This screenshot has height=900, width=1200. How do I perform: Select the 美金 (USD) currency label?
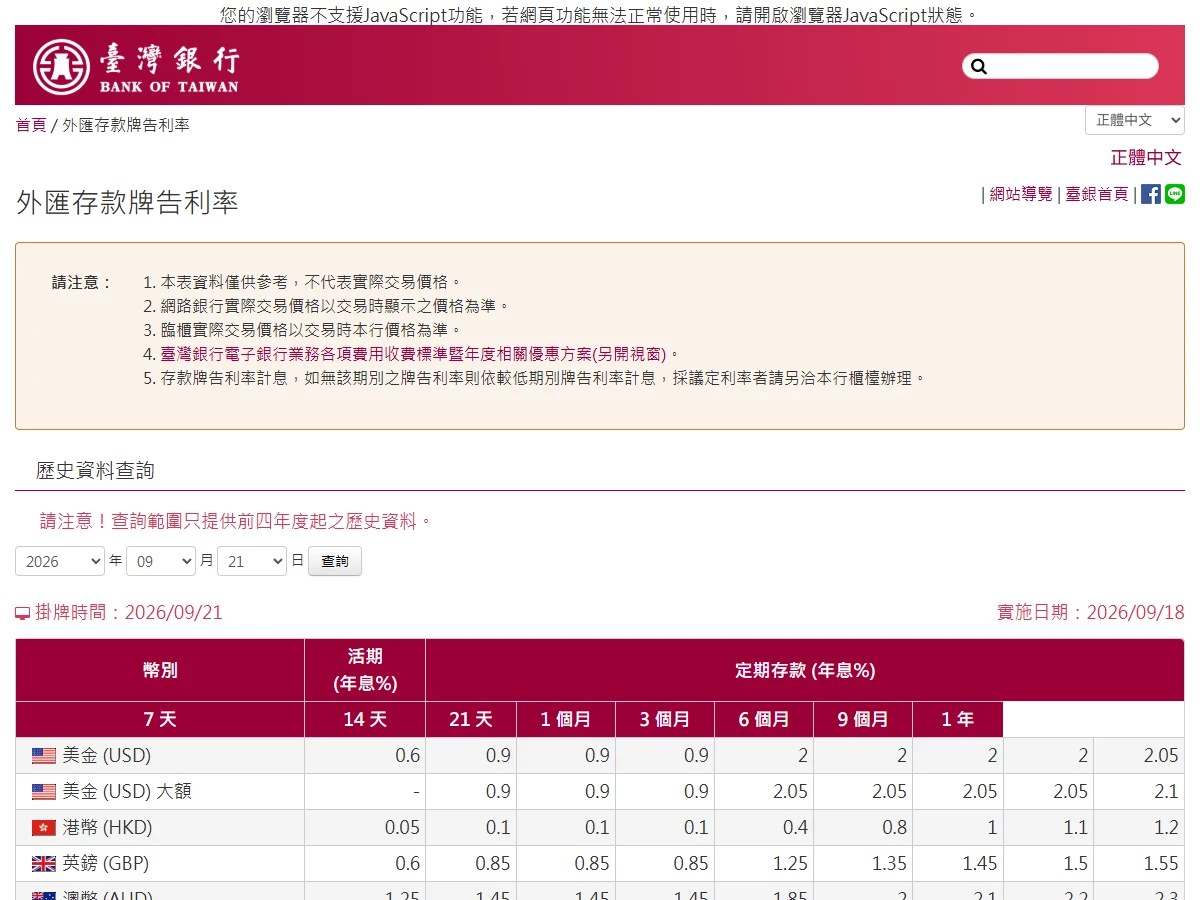point(107,755)
